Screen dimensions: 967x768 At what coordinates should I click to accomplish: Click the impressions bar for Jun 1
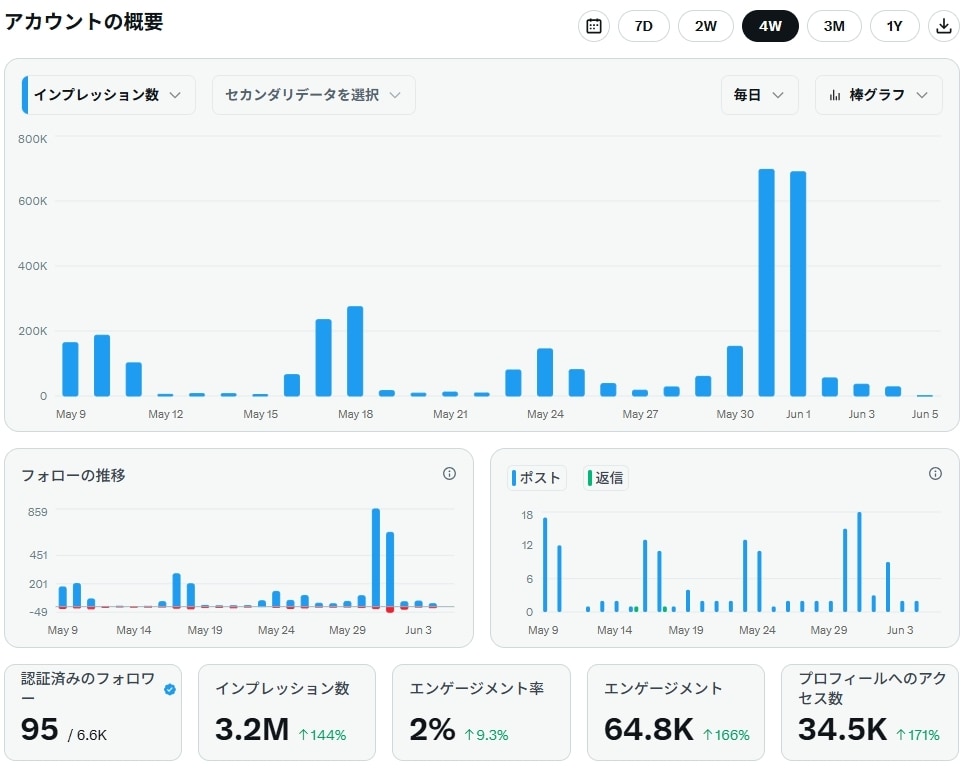pyautogui.click(x=798, y=284)
